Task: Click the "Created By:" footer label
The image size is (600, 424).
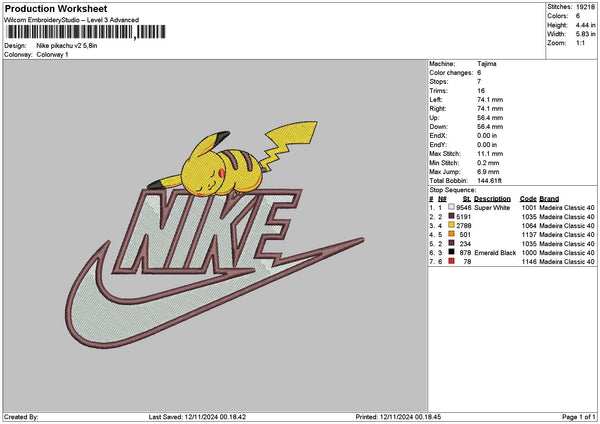Action: point(21,417)
